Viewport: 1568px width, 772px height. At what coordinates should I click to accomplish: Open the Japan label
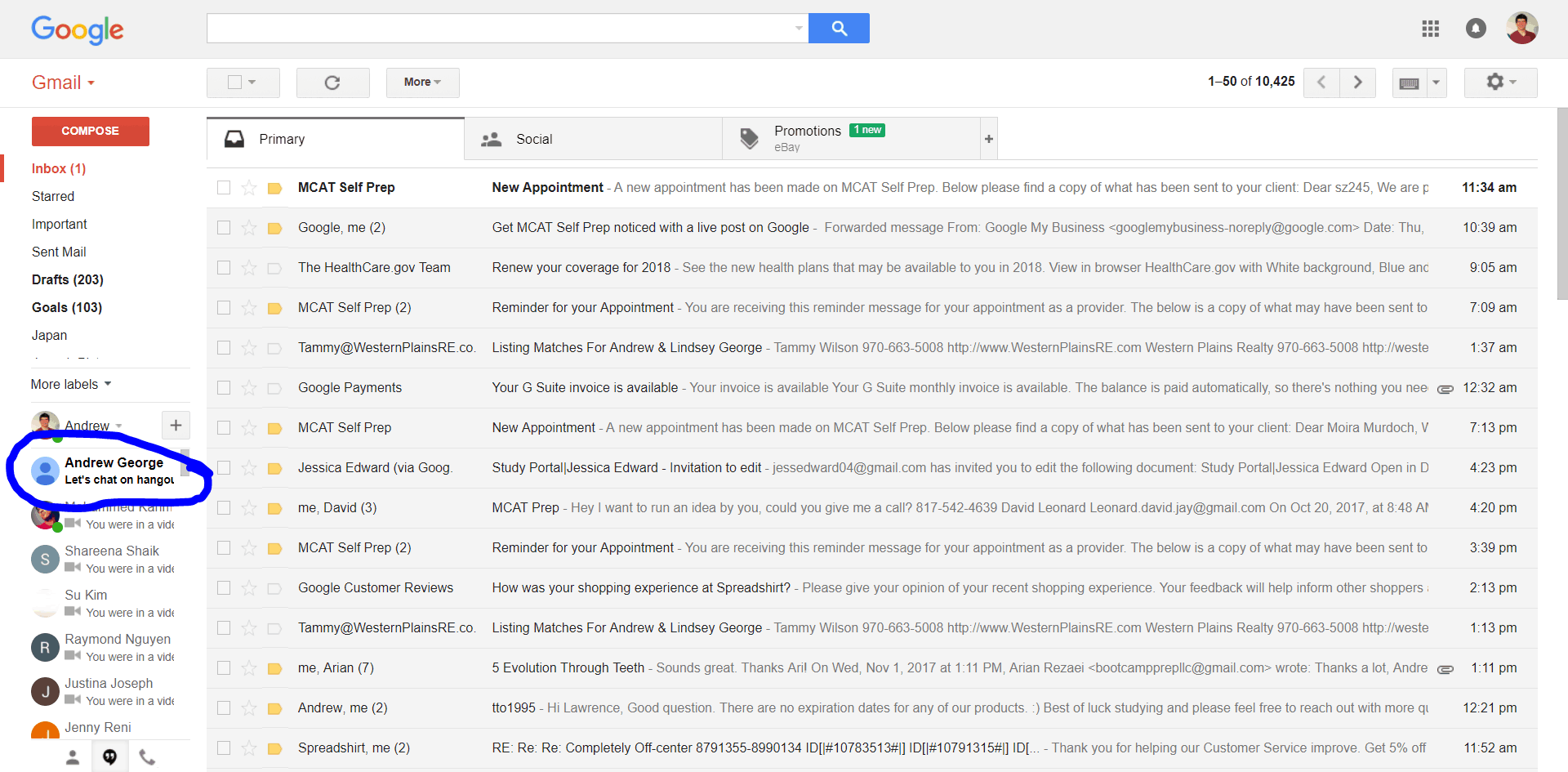50,336
